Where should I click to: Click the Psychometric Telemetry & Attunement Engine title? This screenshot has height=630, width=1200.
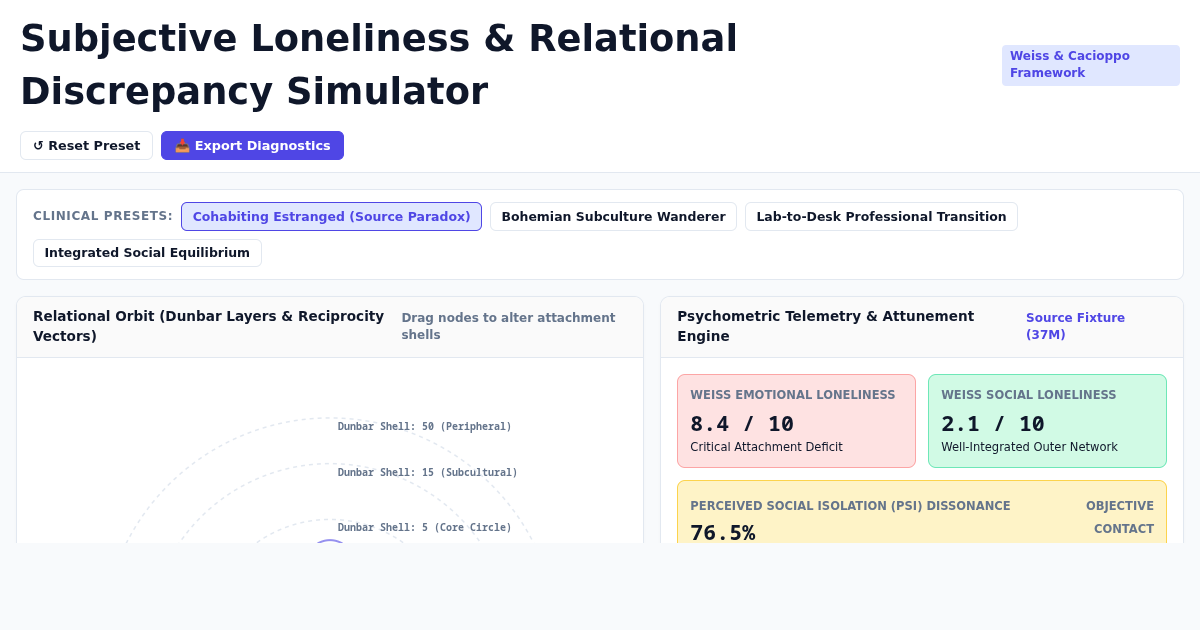point(825,326)
